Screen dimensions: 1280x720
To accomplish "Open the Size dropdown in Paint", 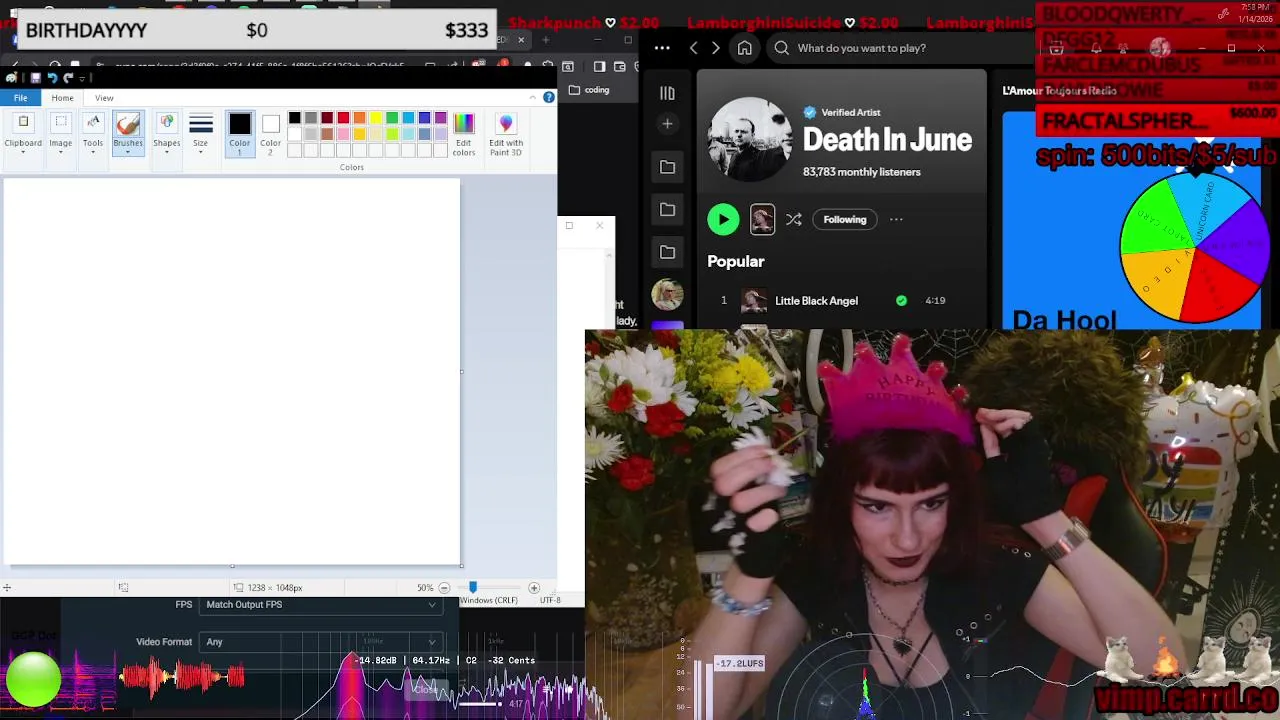I will (201, 132).
